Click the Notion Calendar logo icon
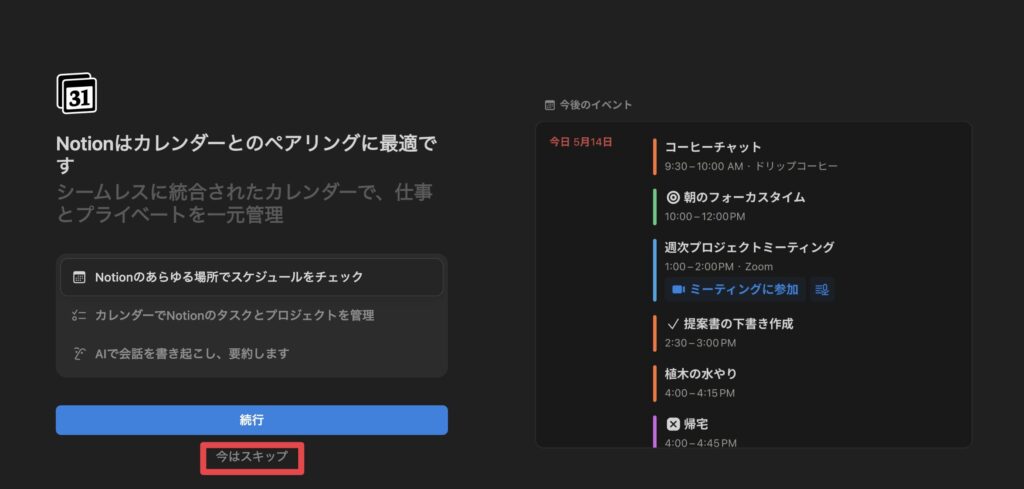The image size is (1024, 489). tap(76, 93)
